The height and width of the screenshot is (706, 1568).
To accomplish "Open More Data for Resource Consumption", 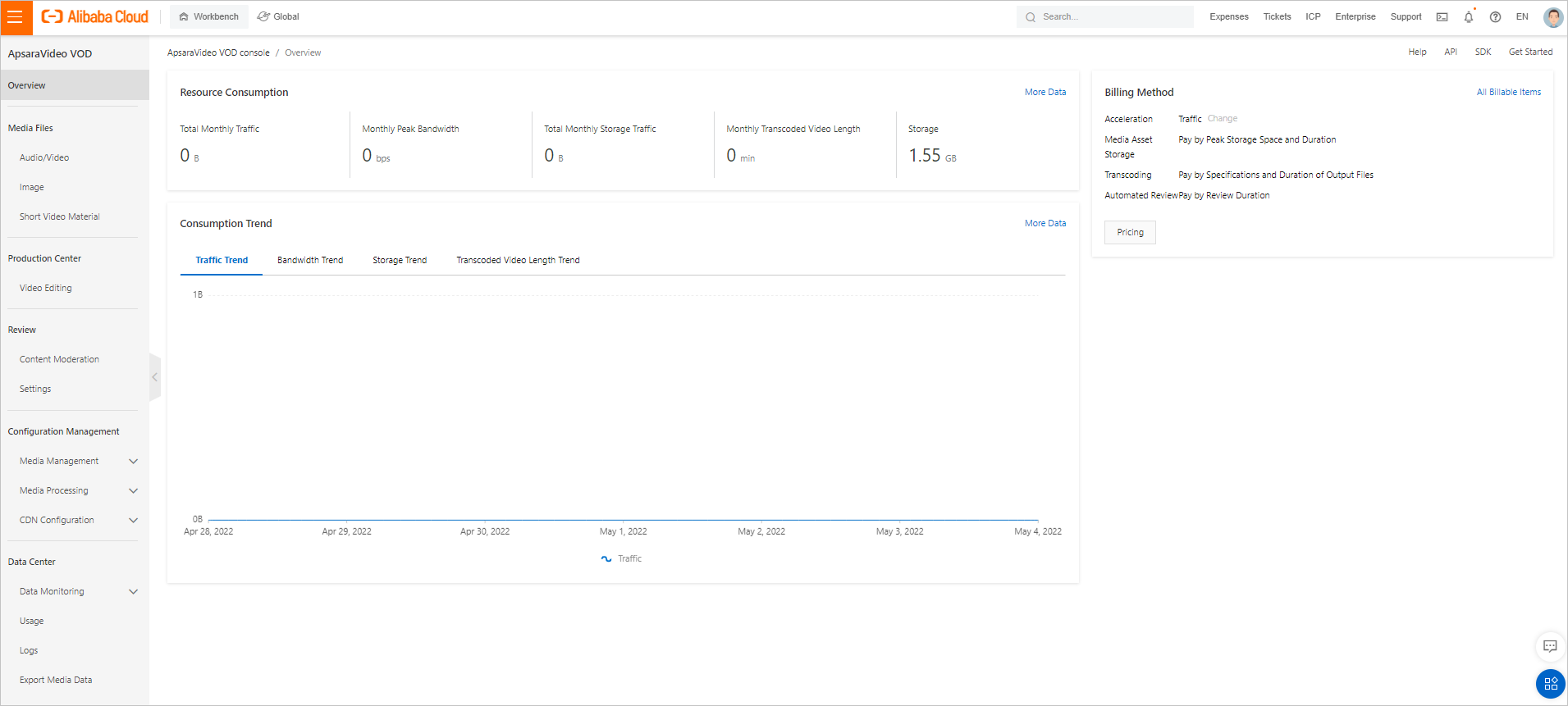I will (1045, 92).
